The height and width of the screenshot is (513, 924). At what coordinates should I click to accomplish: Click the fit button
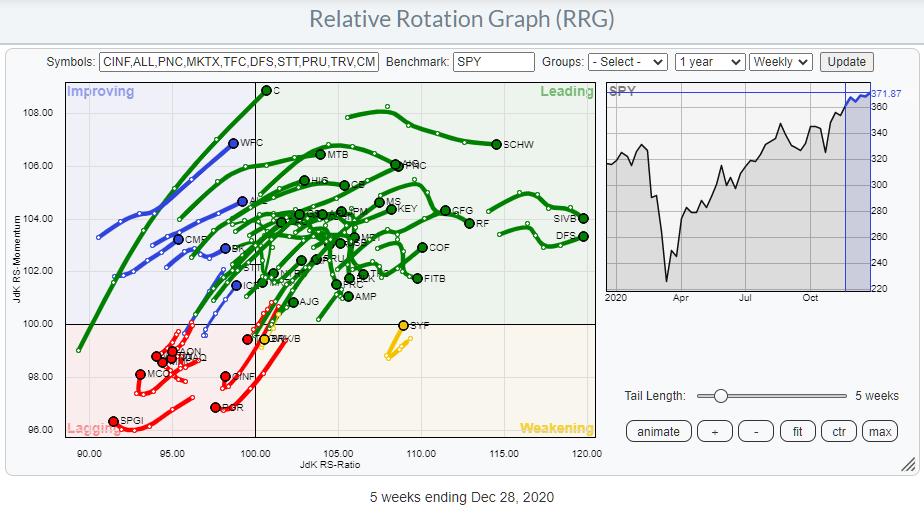(798, 432)
